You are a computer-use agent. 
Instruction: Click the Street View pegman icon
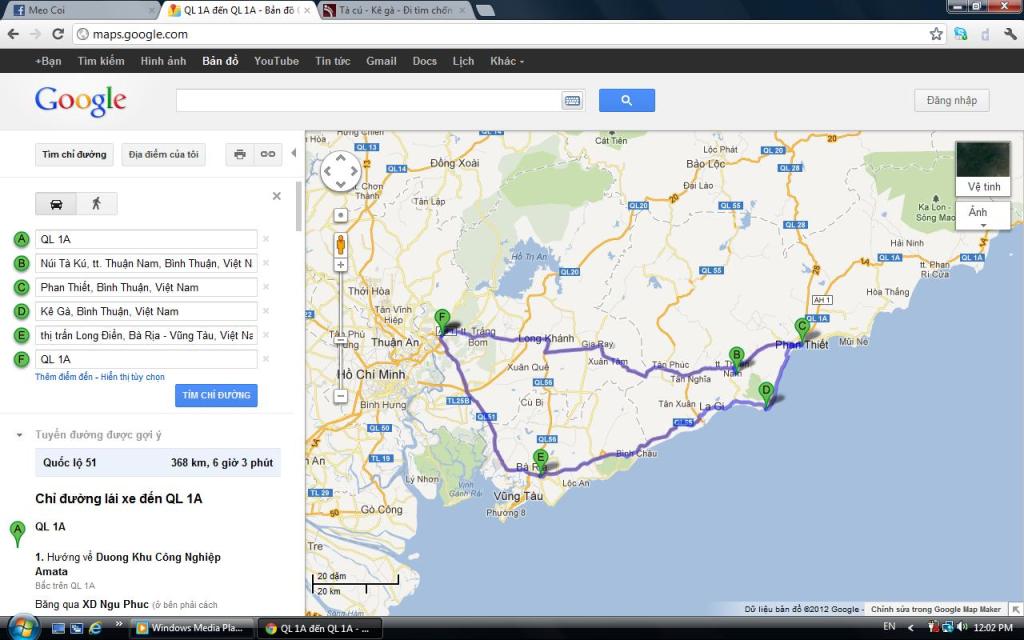tap(340, 244)
